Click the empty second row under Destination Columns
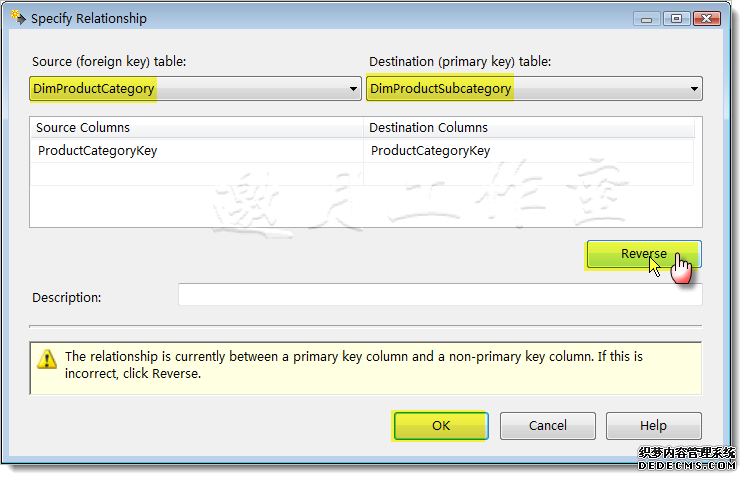The height and width of the screenshot is (480, 747). pos(528,173)
